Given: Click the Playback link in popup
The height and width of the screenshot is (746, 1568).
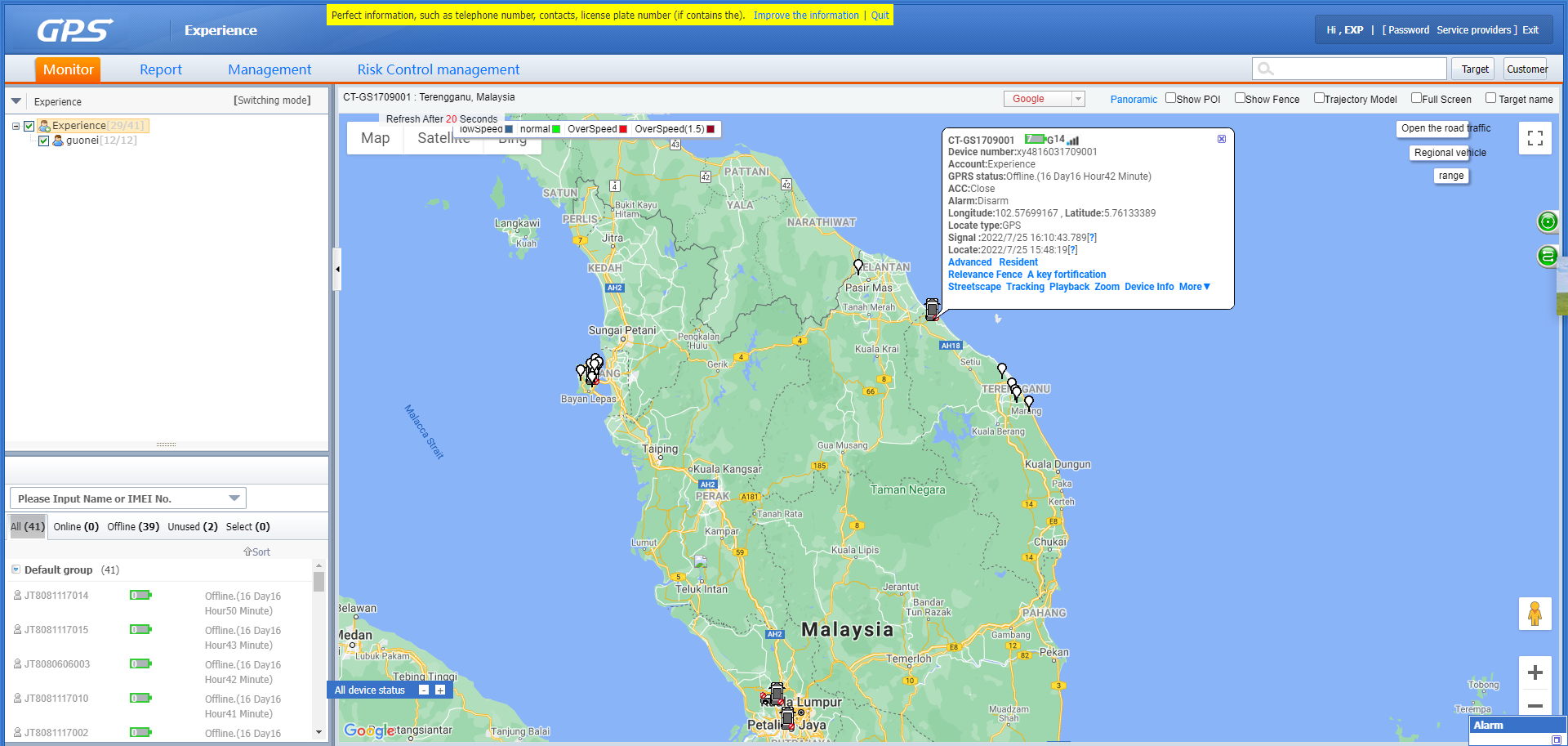Looking at the screenshot, I should [x=1069, y=287].
